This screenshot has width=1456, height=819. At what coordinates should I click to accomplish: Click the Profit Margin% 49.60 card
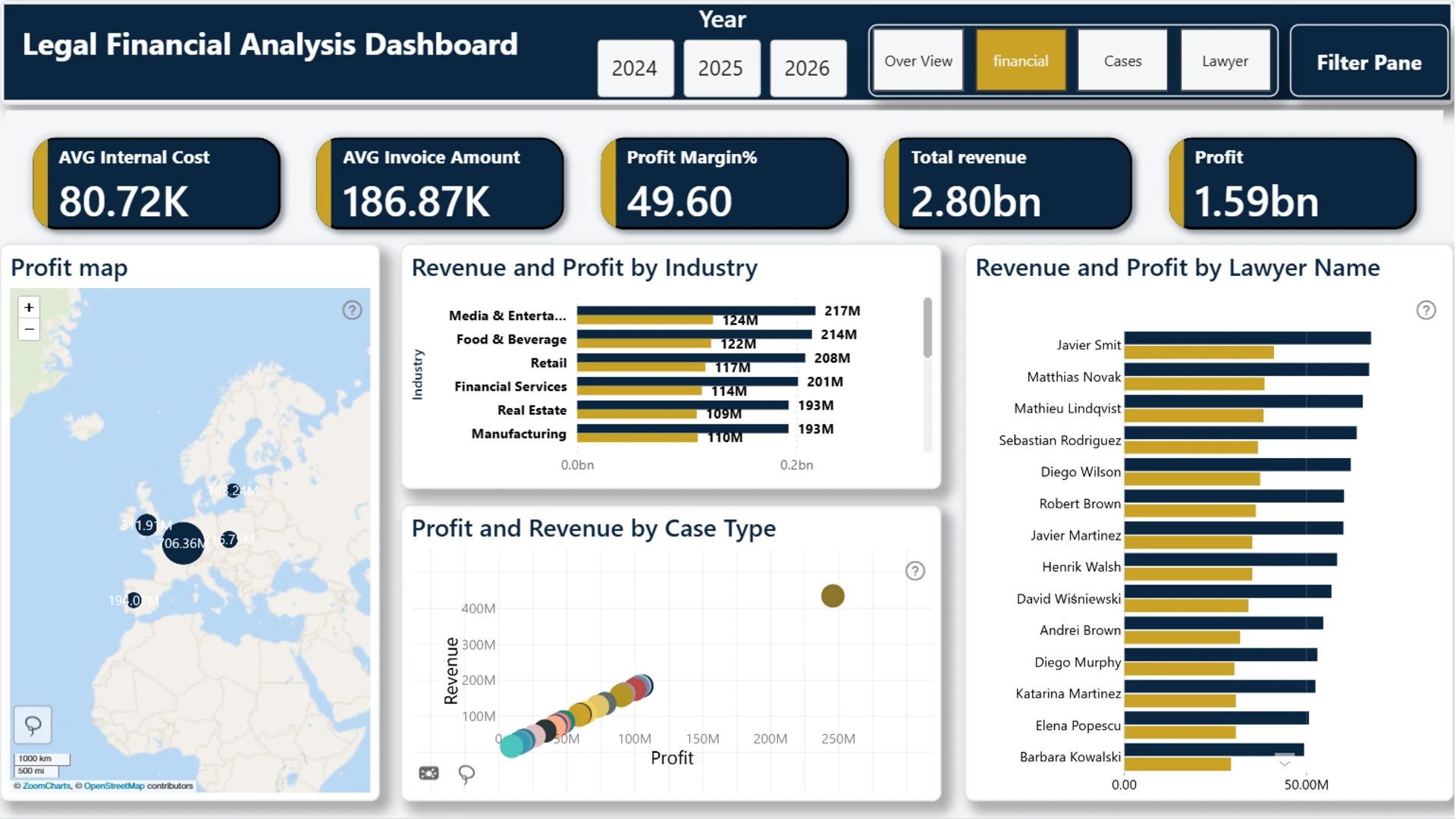pyautogui.click(x=725, y=184)
